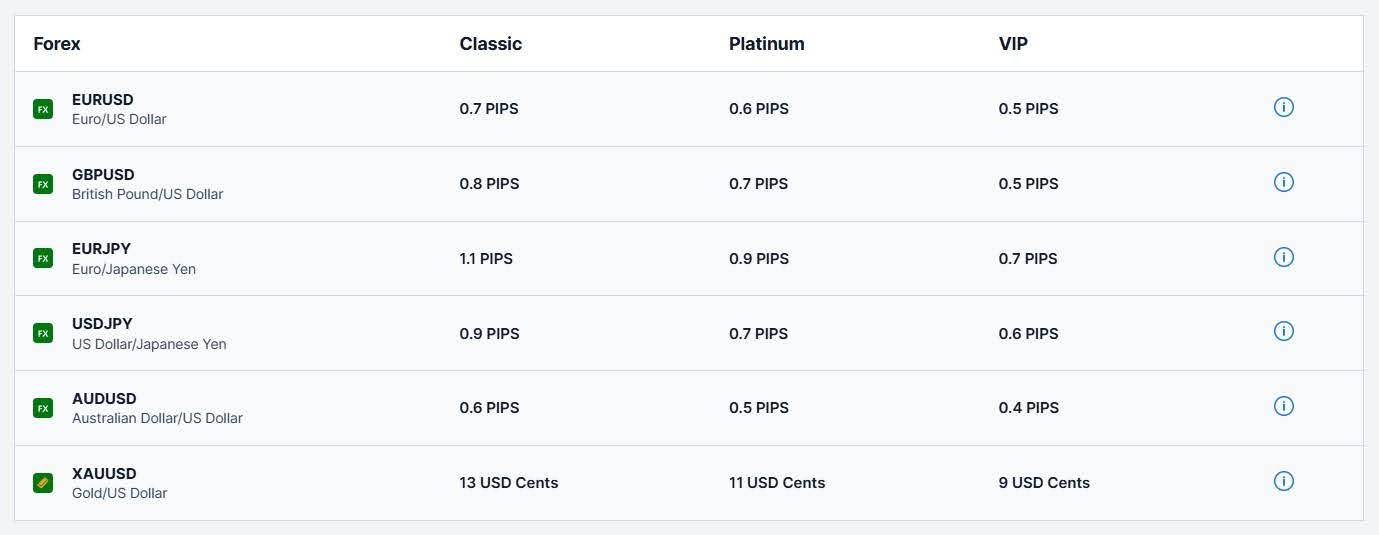
Task: Click the green FX badge beside EURUSD
Action: point(43,109)
